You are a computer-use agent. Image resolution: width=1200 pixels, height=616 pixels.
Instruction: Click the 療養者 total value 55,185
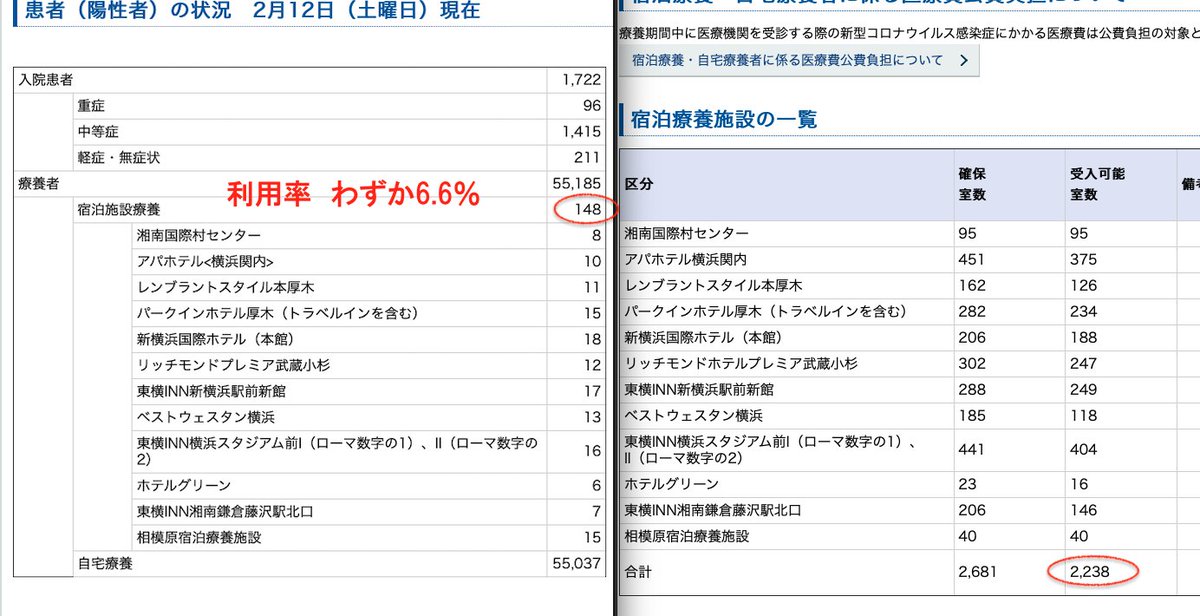[577, 183]
